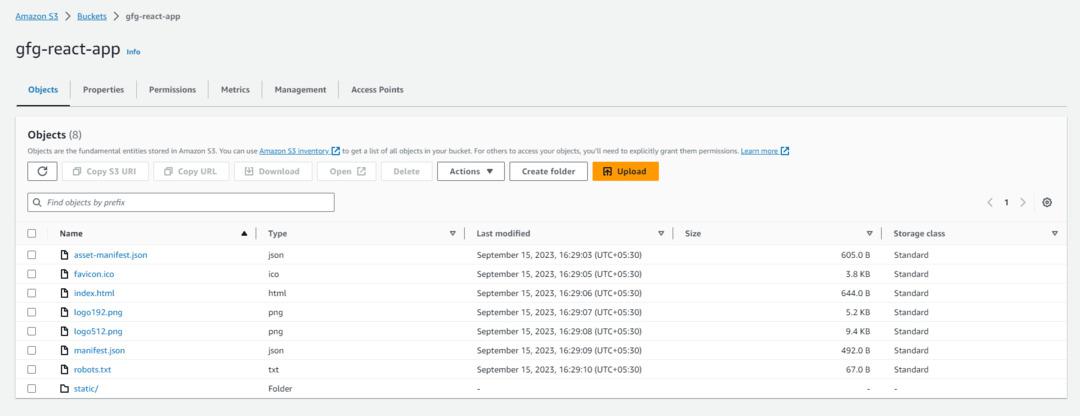Open table preferences gear icon

(1047, 202)
